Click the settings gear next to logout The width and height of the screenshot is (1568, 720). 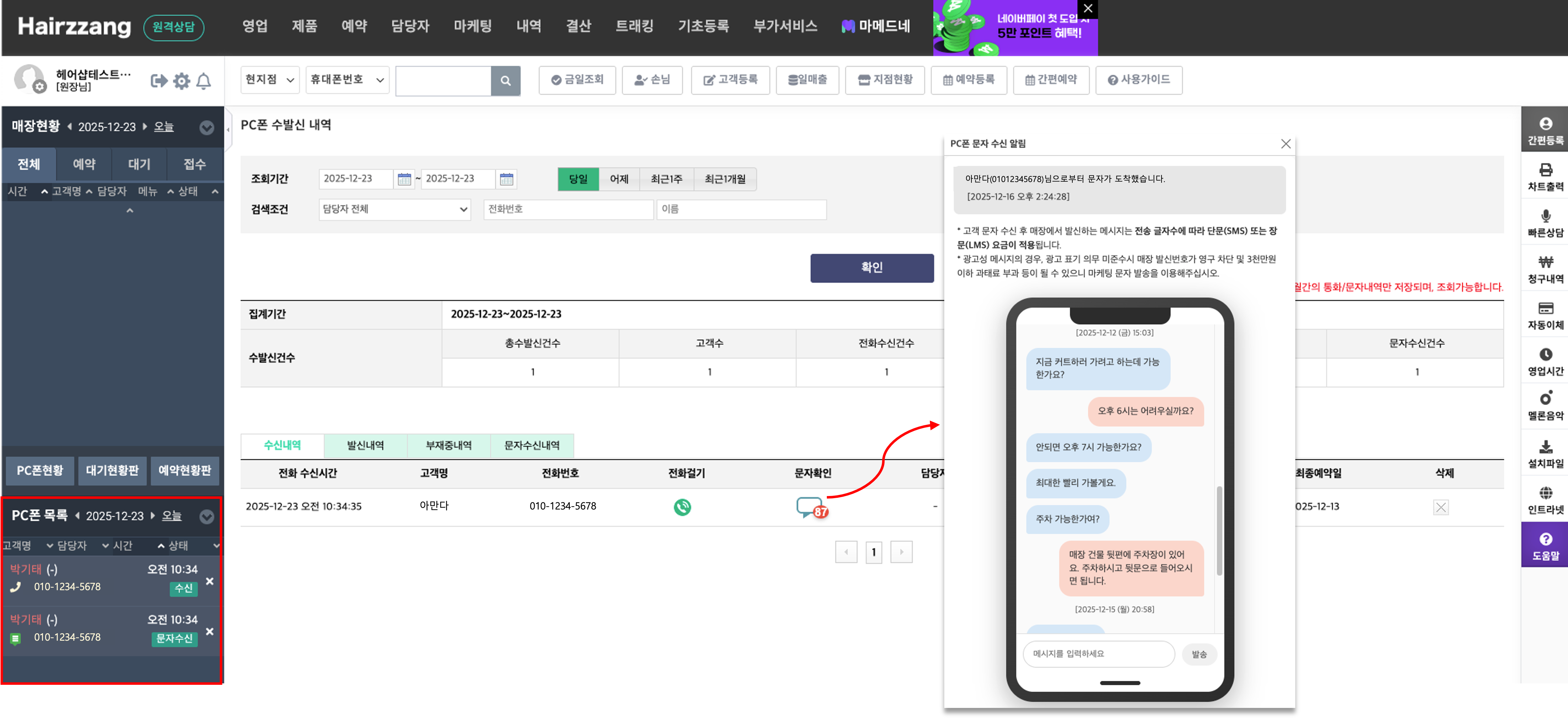(x=182, y=81)
